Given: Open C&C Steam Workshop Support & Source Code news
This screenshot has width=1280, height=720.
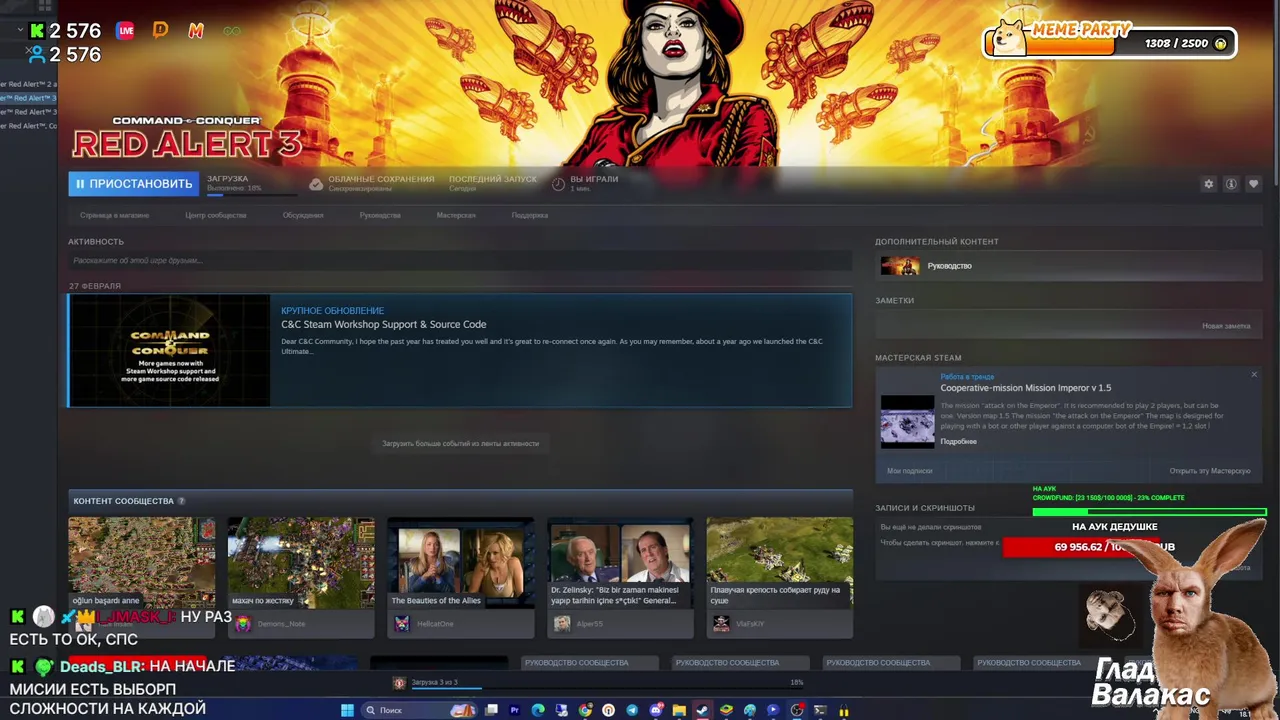Looking at the screenshot, I should point(384,324).
